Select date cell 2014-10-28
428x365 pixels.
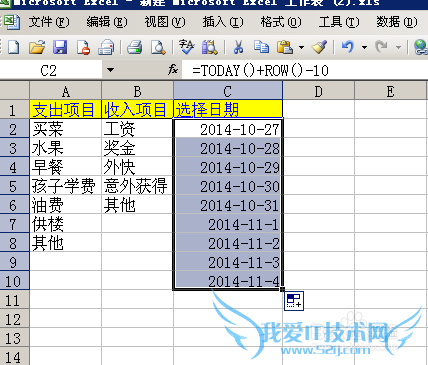[x=228, y=148]
